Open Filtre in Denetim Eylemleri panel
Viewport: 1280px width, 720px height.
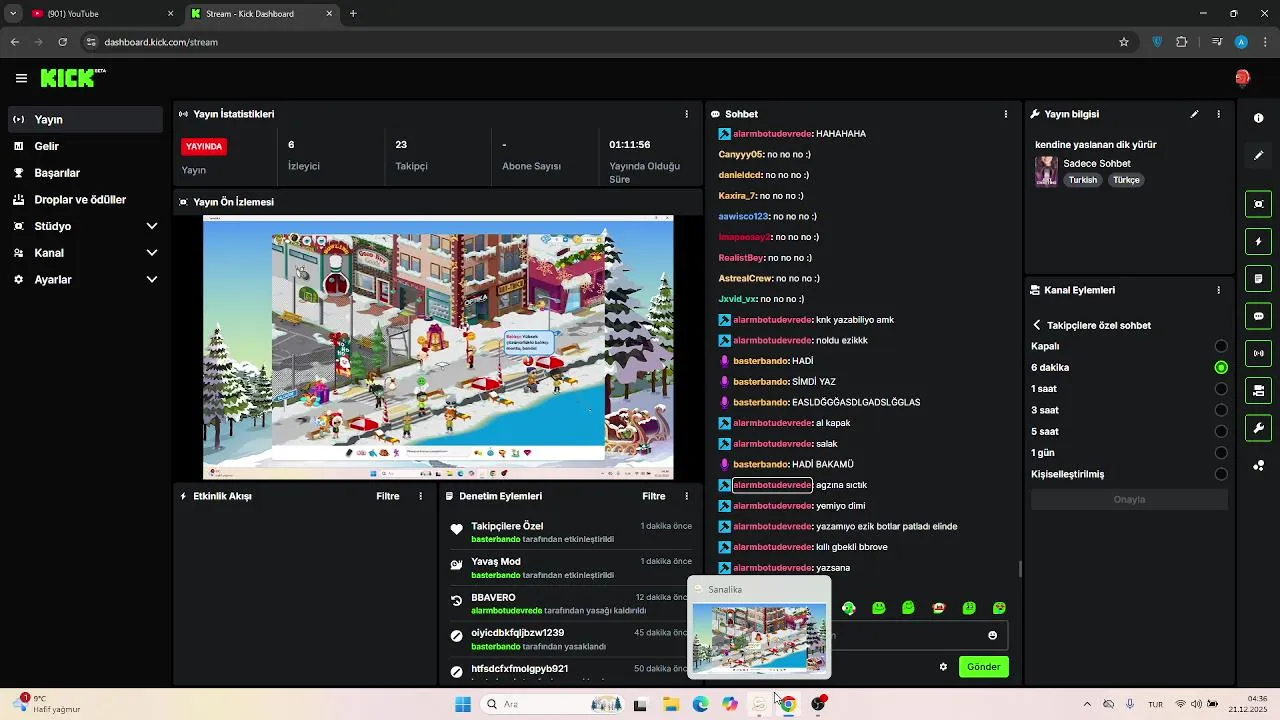(x=653, y=496)
